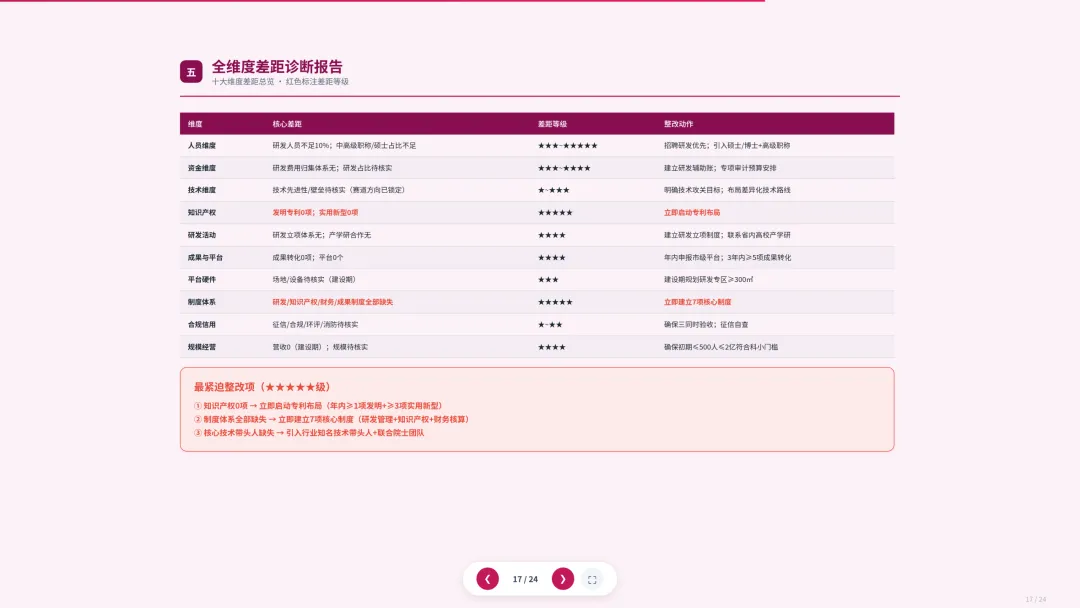Click the slide progress bar at the top

(382, 1)
